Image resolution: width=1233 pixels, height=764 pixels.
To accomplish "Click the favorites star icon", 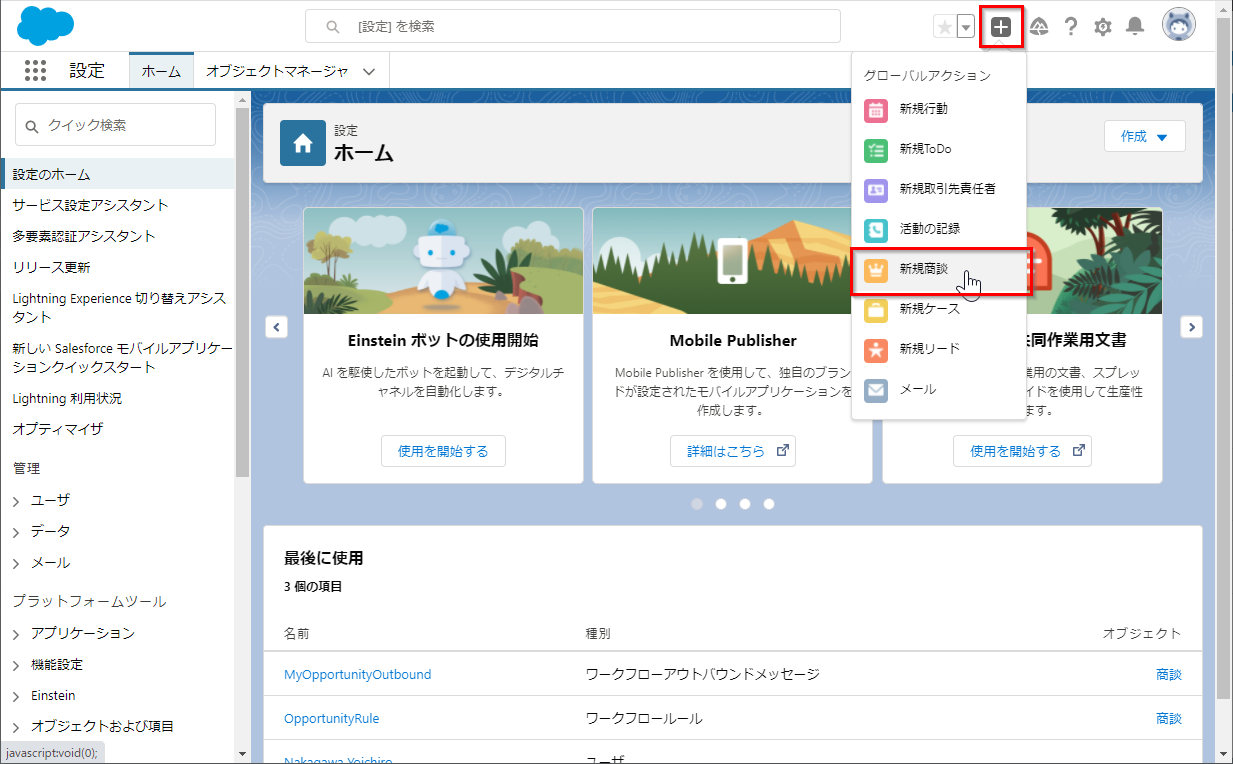I will pyautogui.click(x=944, y=27).
